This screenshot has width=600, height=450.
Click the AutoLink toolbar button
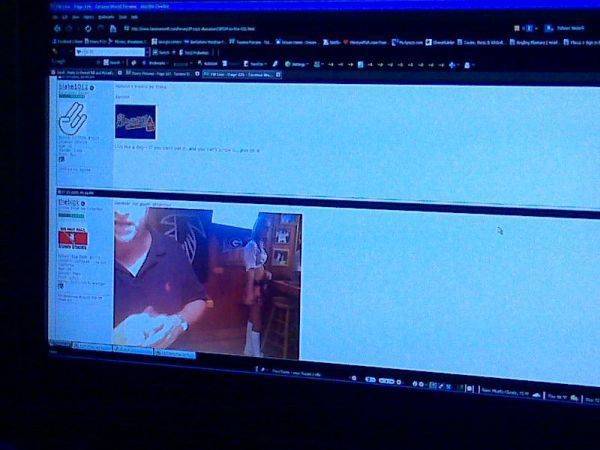(207, 64)
